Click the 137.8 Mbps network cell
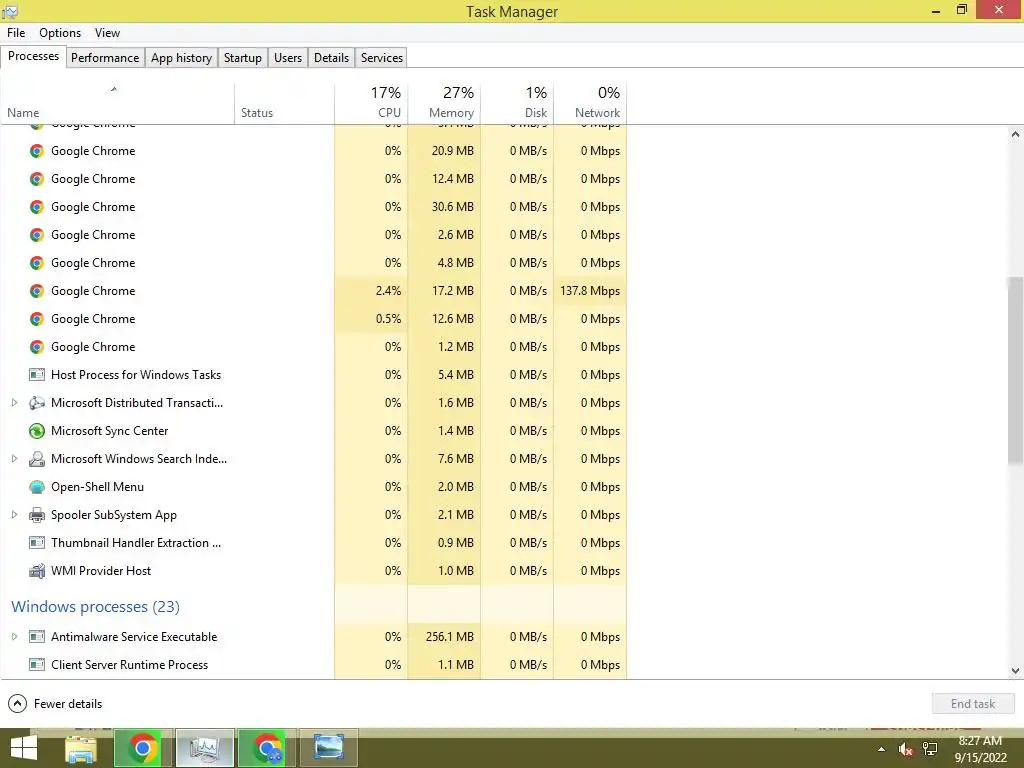 (x=590, y=291)
